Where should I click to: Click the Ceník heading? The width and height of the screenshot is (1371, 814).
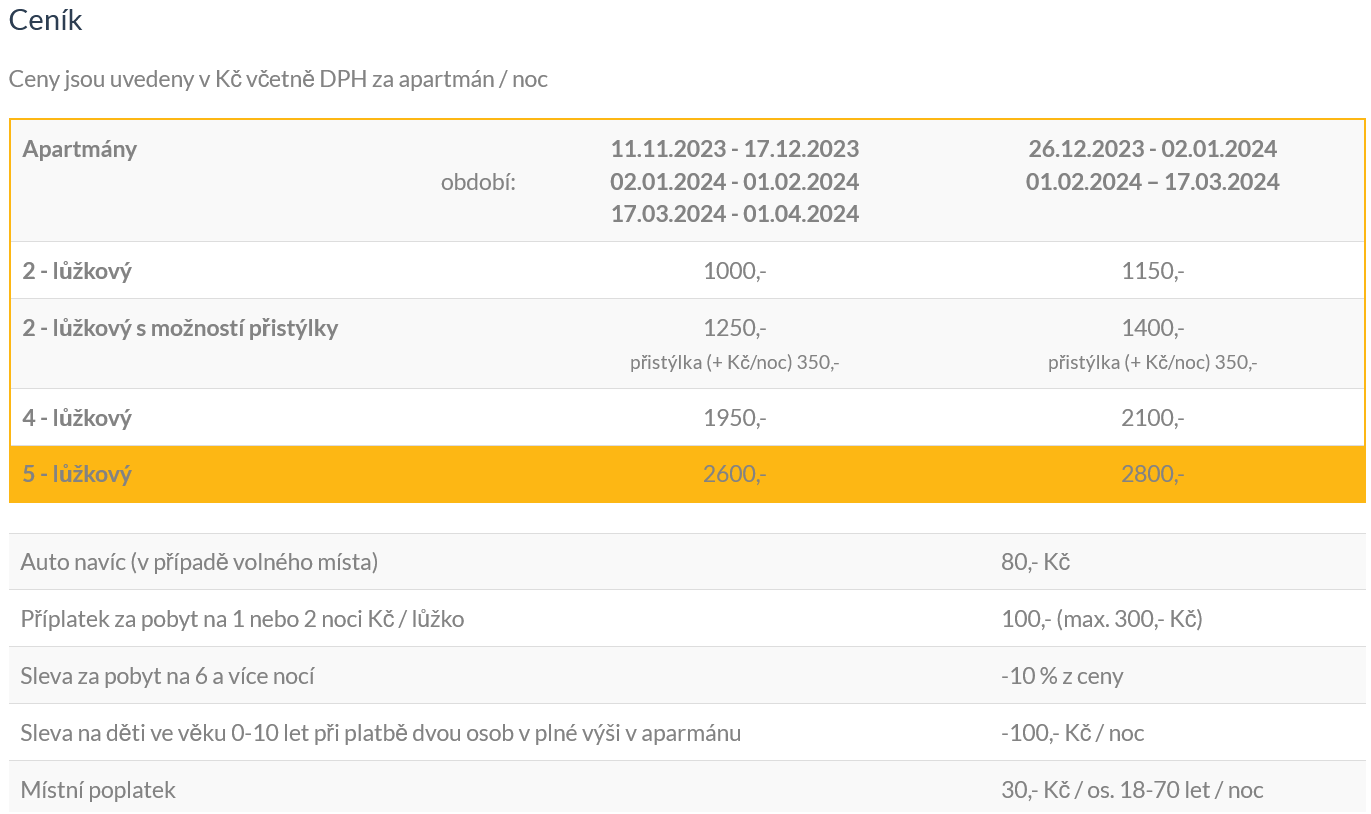coord(46,20)
